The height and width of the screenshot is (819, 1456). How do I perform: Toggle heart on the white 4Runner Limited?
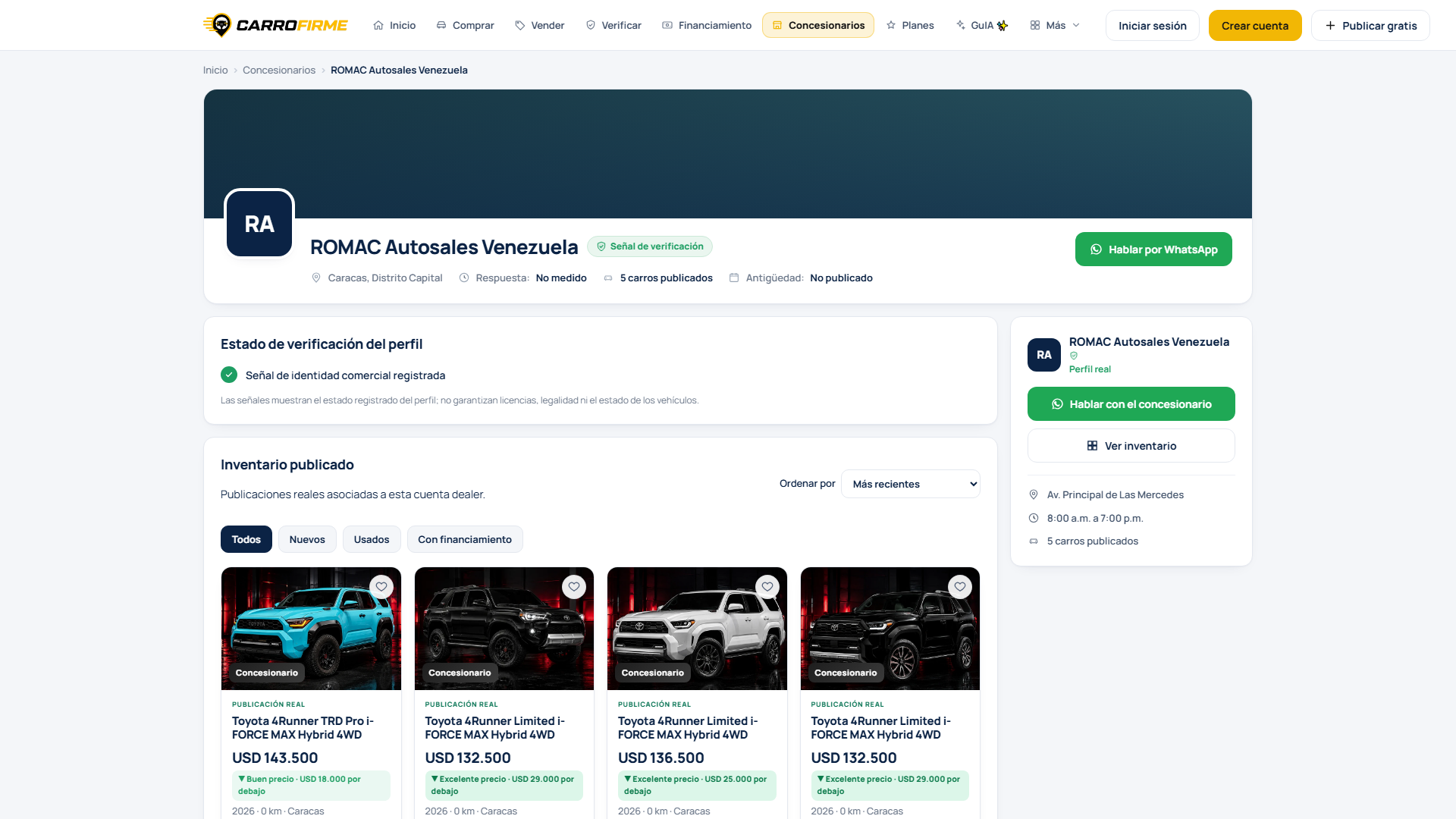pos(767,587)
